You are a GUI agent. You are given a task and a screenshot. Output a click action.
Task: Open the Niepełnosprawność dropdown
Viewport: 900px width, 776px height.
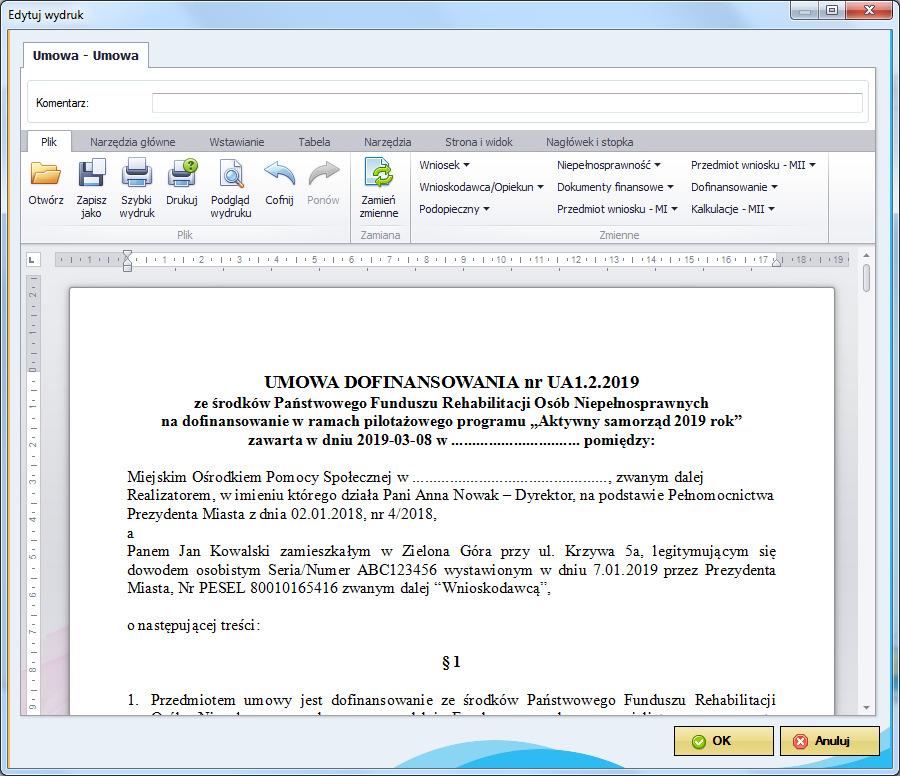click(x=608, y=165)
